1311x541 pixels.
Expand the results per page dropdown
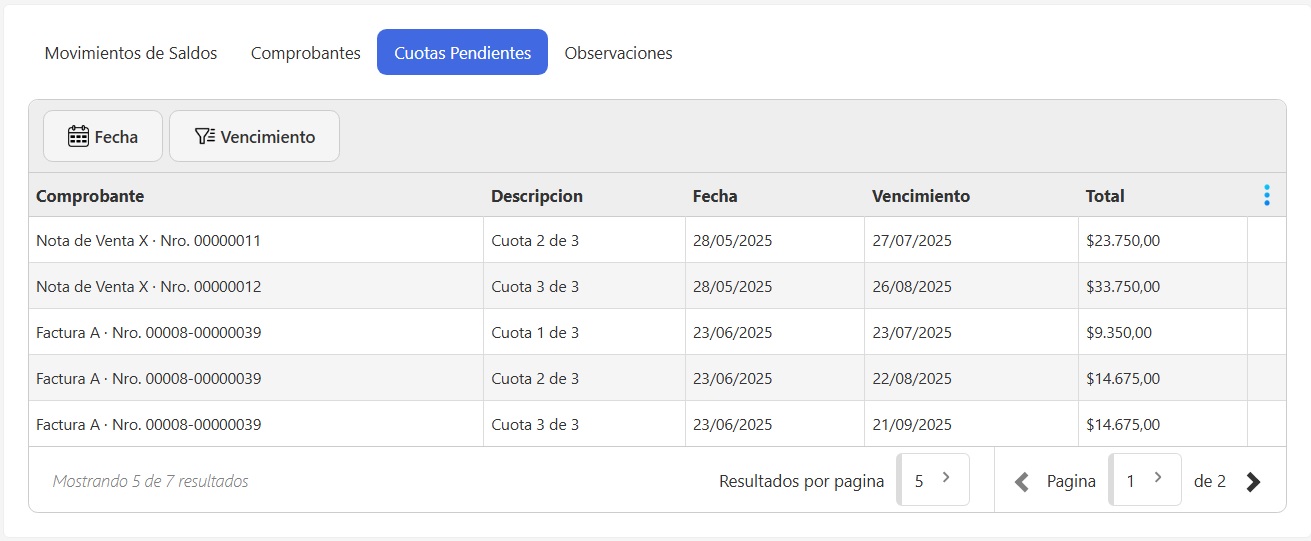(933, 480)
